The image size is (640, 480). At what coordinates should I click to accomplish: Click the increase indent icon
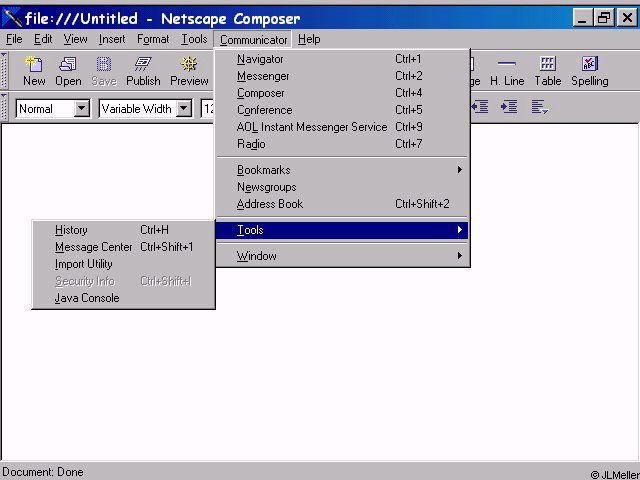(509, 107)
